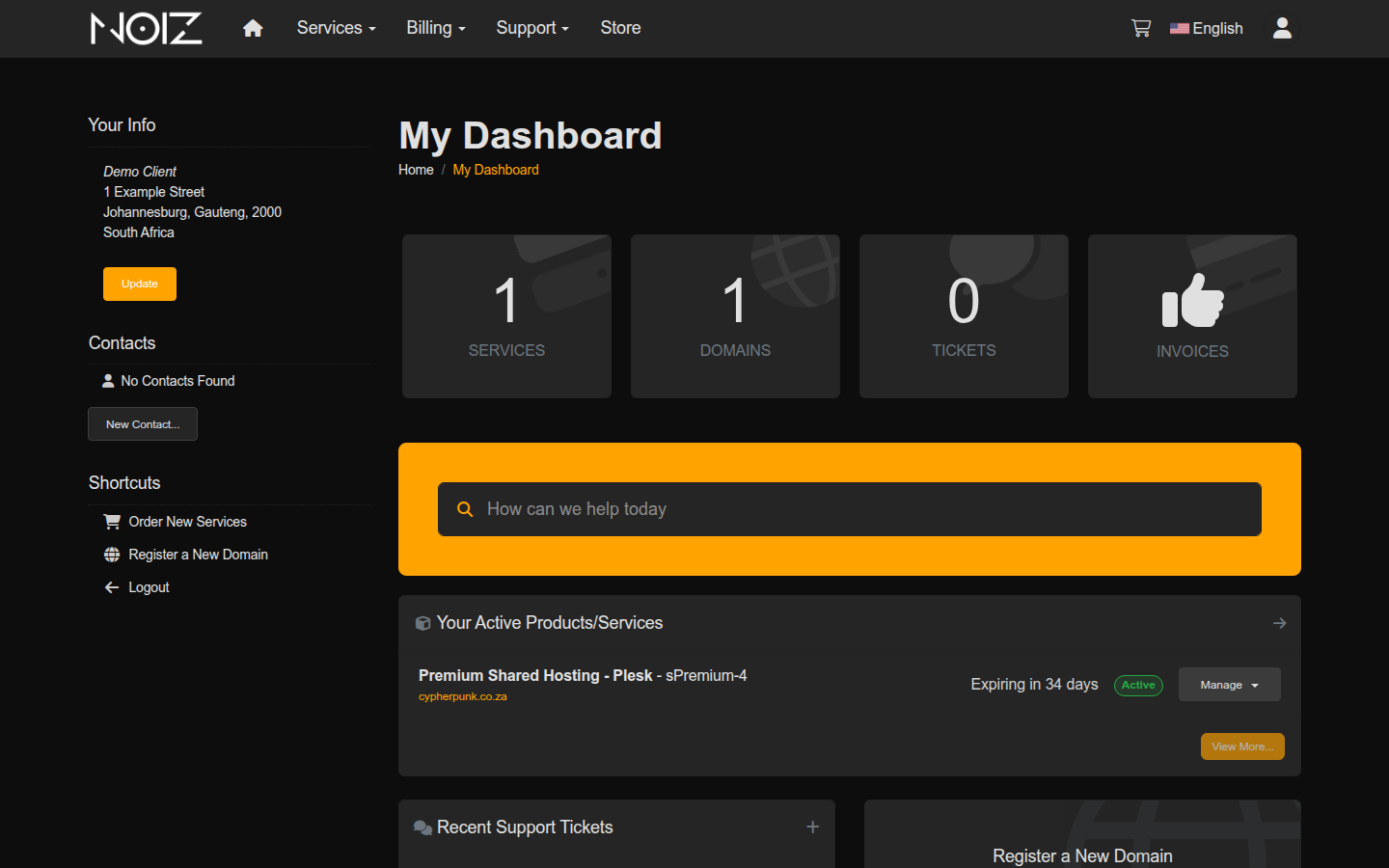Click the plus icon in Recent Support Tickets
Image resolution: width=1389 pixels, height=868 pixels.
click(813, 827)
